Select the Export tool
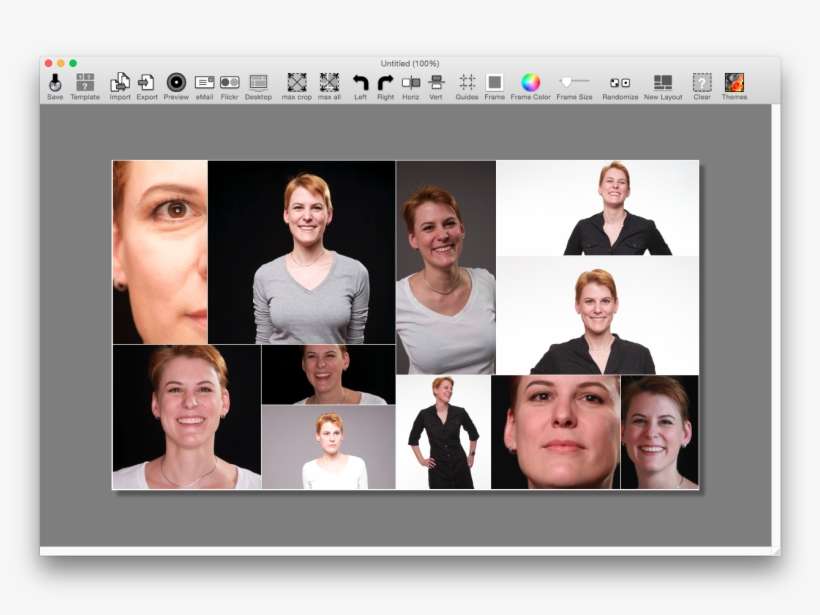820x615 pixels. (146, 85)
